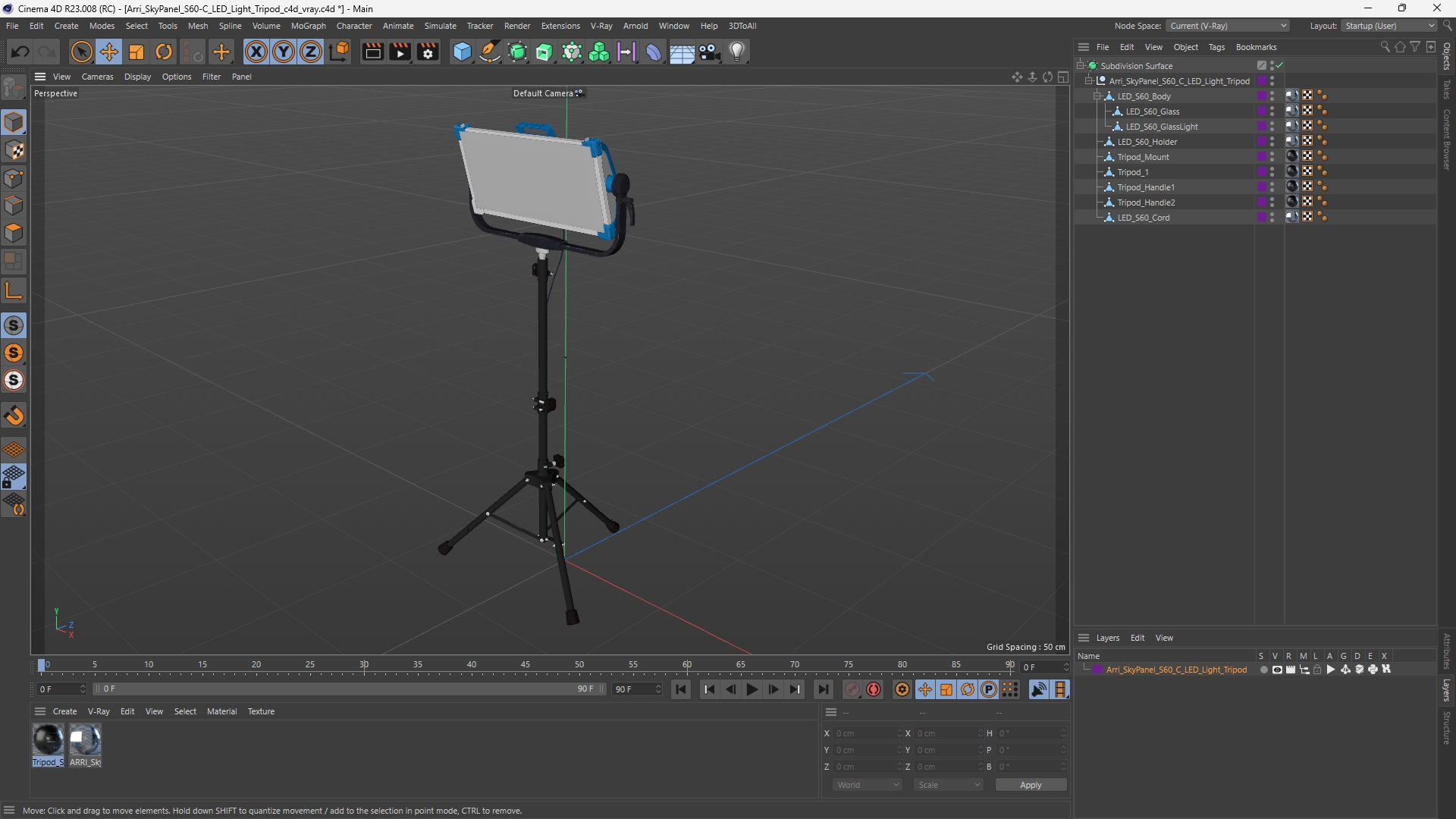Open viewport Cameras menu

click(97, 77)
